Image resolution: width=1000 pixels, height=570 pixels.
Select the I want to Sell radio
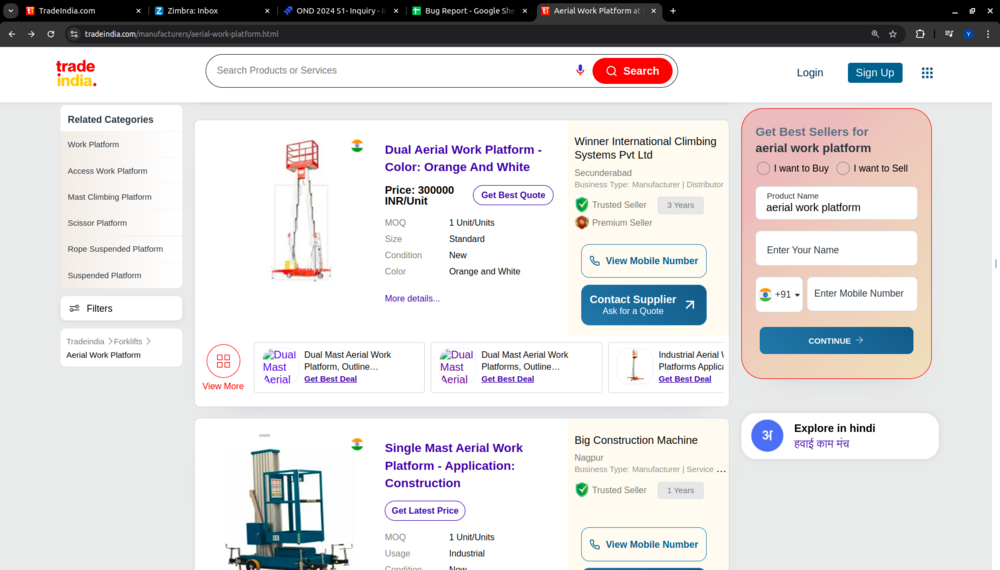tap(843, 168)
